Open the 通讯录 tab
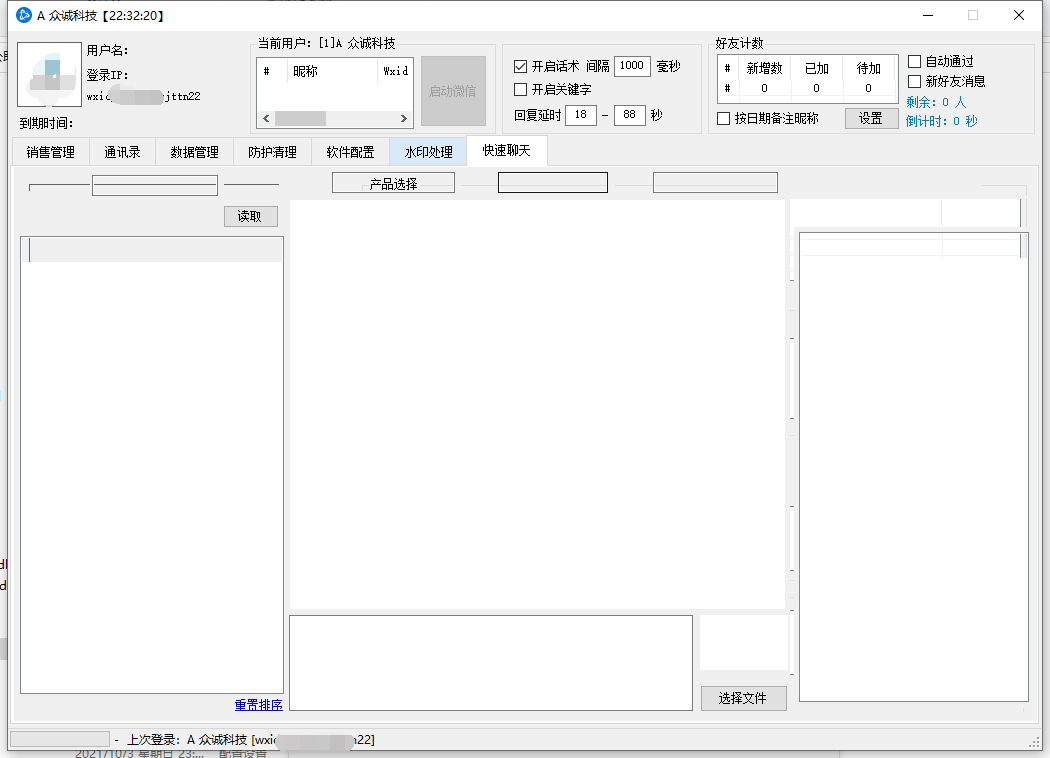1050x758 pixels. pyautogui.click(x=122, y=152)
